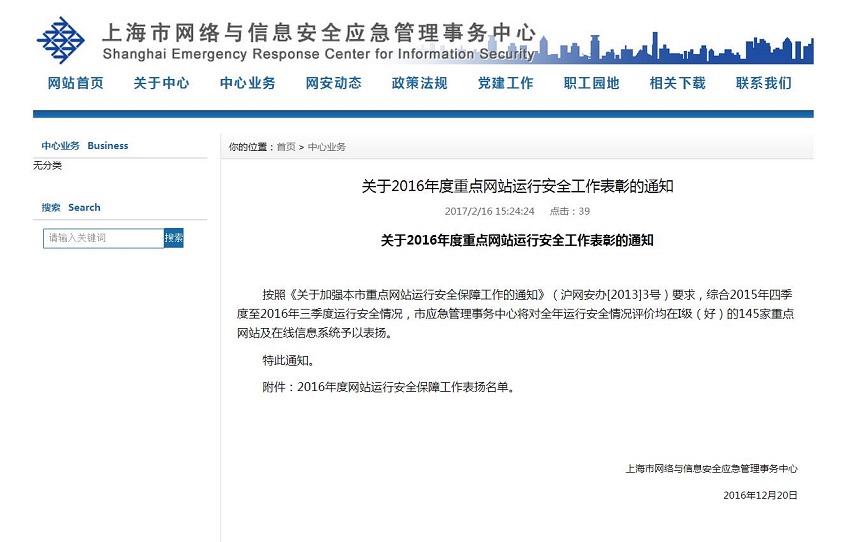Screen dimensions: 850x542
Task: Click the 特此通知。 line
Action: [x=288, y=360]
